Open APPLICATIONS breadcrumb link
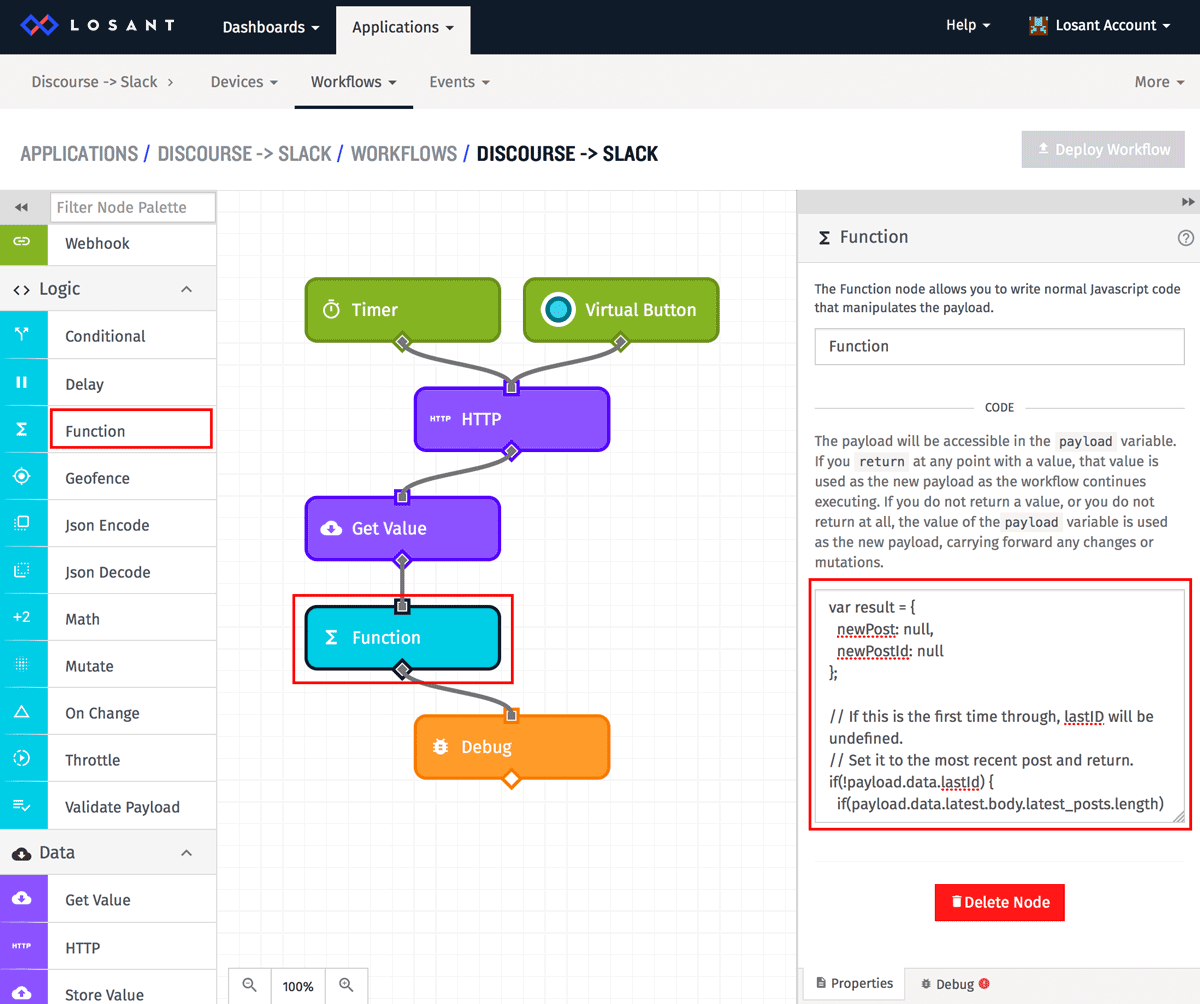The image size is (1200, 1004). click(x=79, y=154)
